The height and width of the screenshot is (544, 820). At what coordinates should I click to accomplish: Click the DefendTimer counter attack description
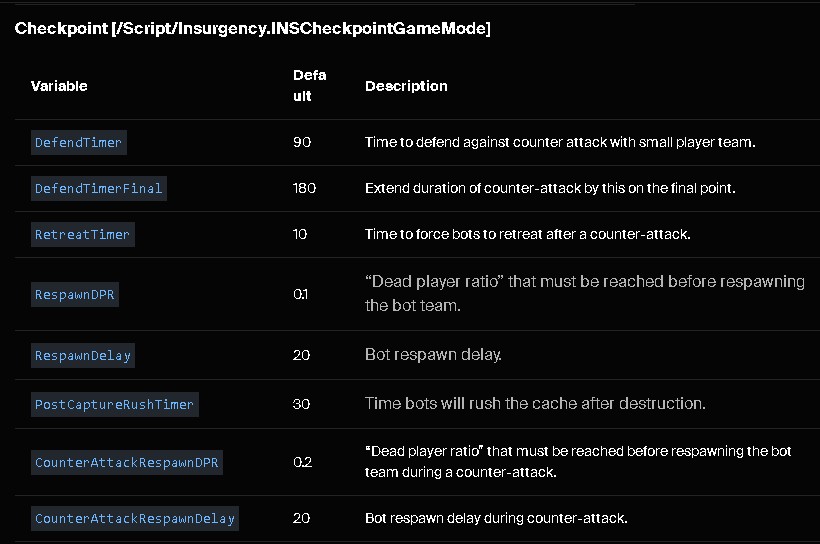click(560, 142)
